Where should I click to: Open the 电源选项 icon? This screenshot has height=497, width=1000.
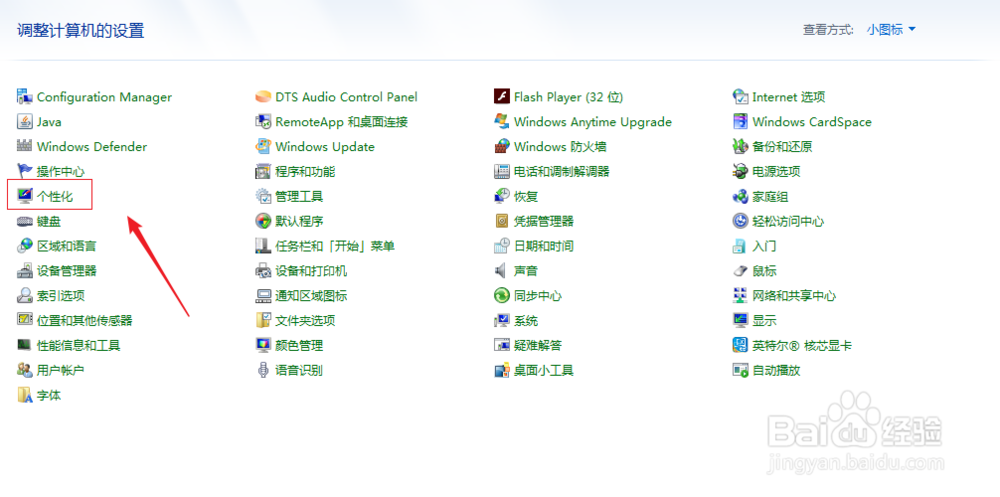[740, 172]
